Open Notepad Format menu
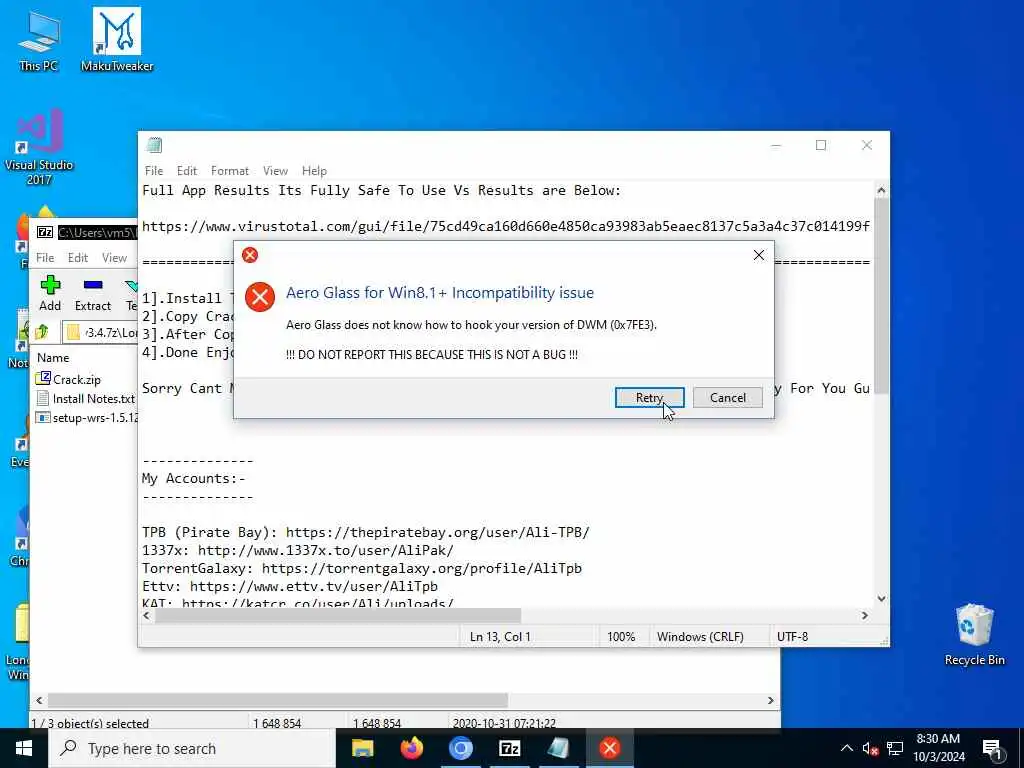Image resolution: width=1024 pixels, height=768 pixels. 230,170
